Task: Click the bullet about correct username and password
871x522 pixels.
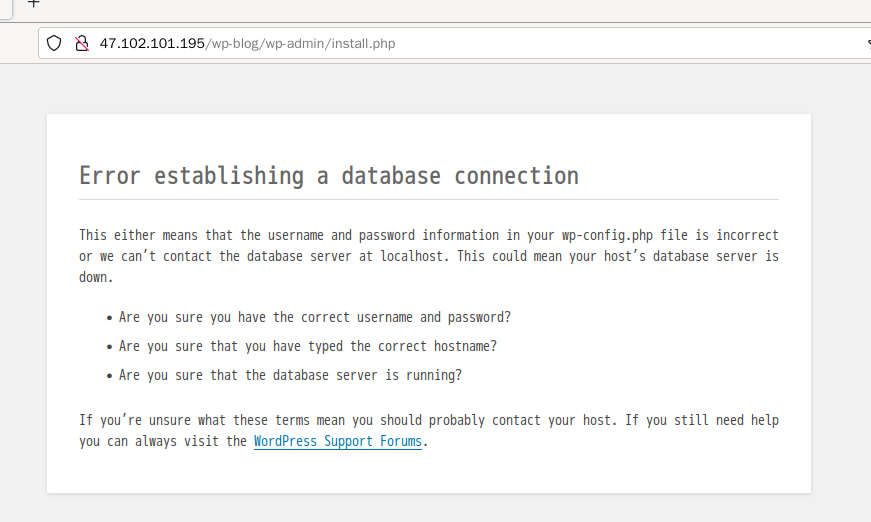Action: (314, 318)
